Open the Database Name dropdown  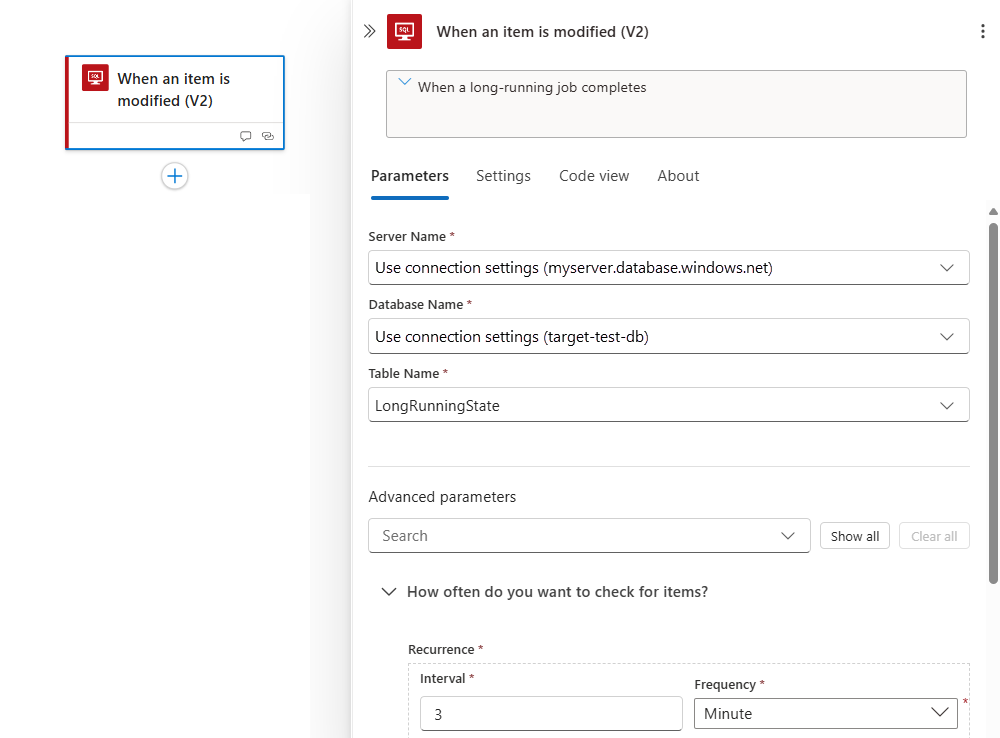coord(946,336)
